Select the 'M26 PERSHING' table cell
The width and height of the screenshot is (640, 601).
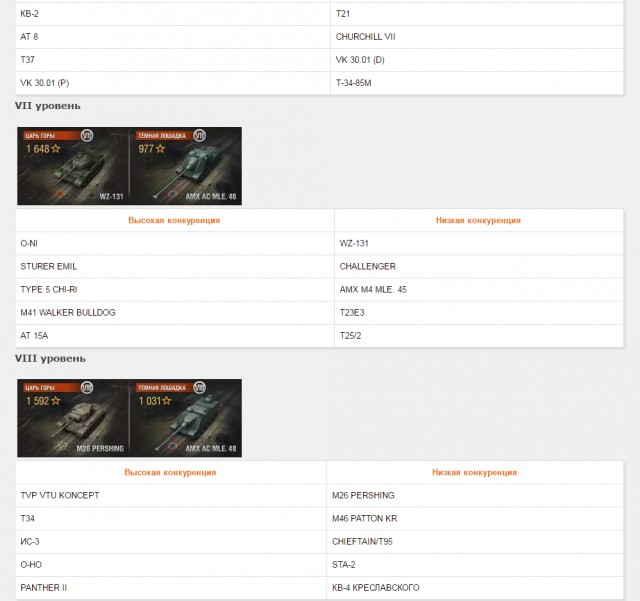point(475,496)
